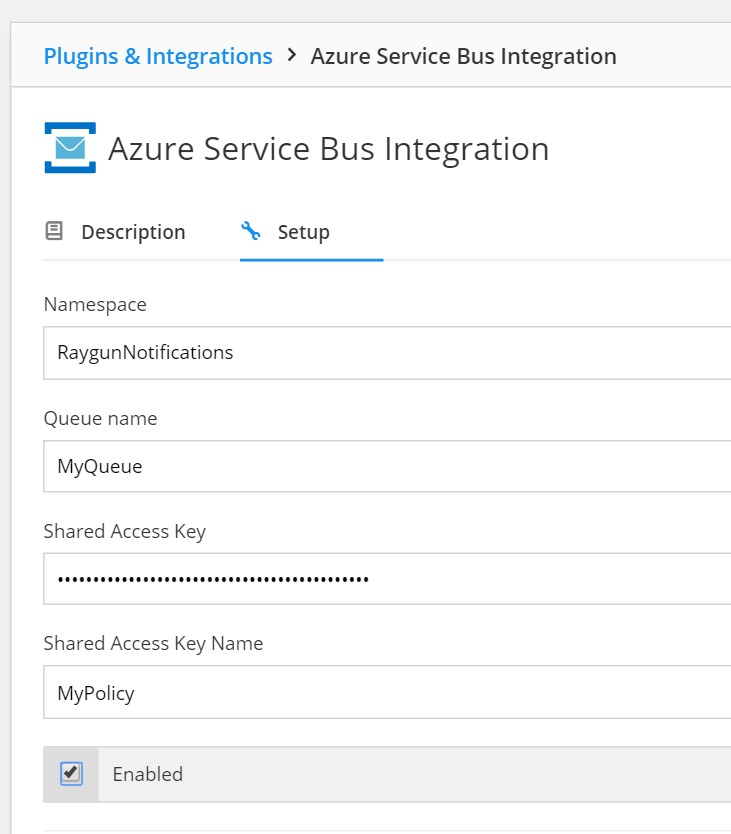This screenshot has width=731, height=834.
Task: Click the Shared Access Key Name label
Action: click(x=153, y=644)
